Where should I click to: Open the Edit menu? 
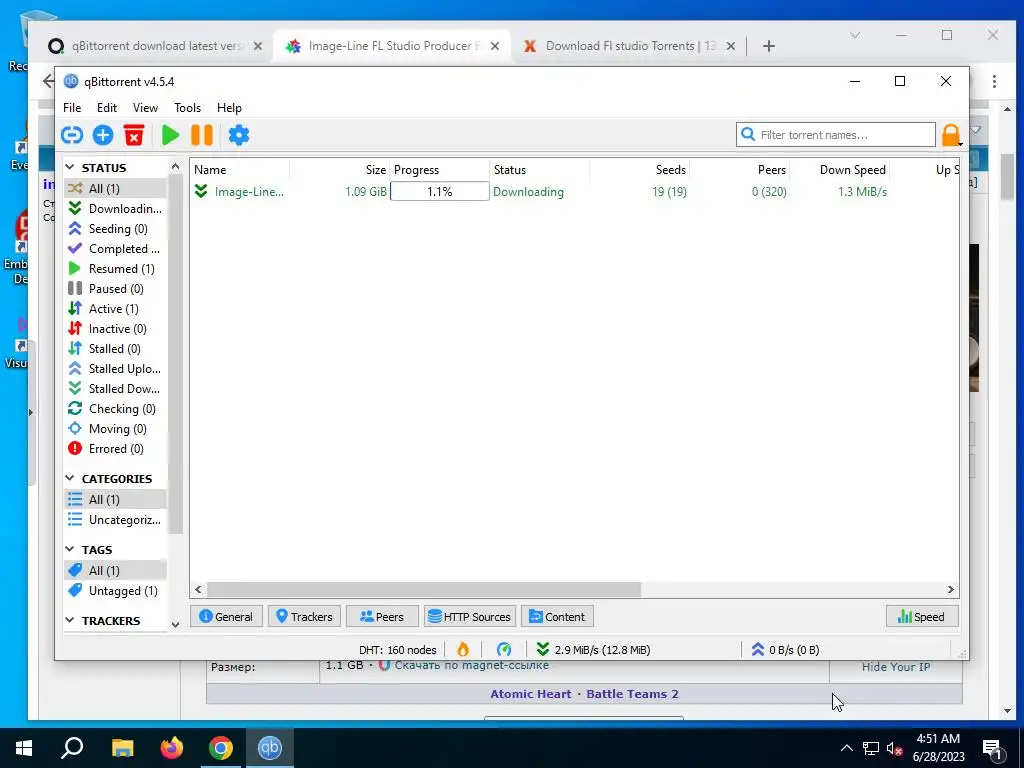tap(106, 108)
